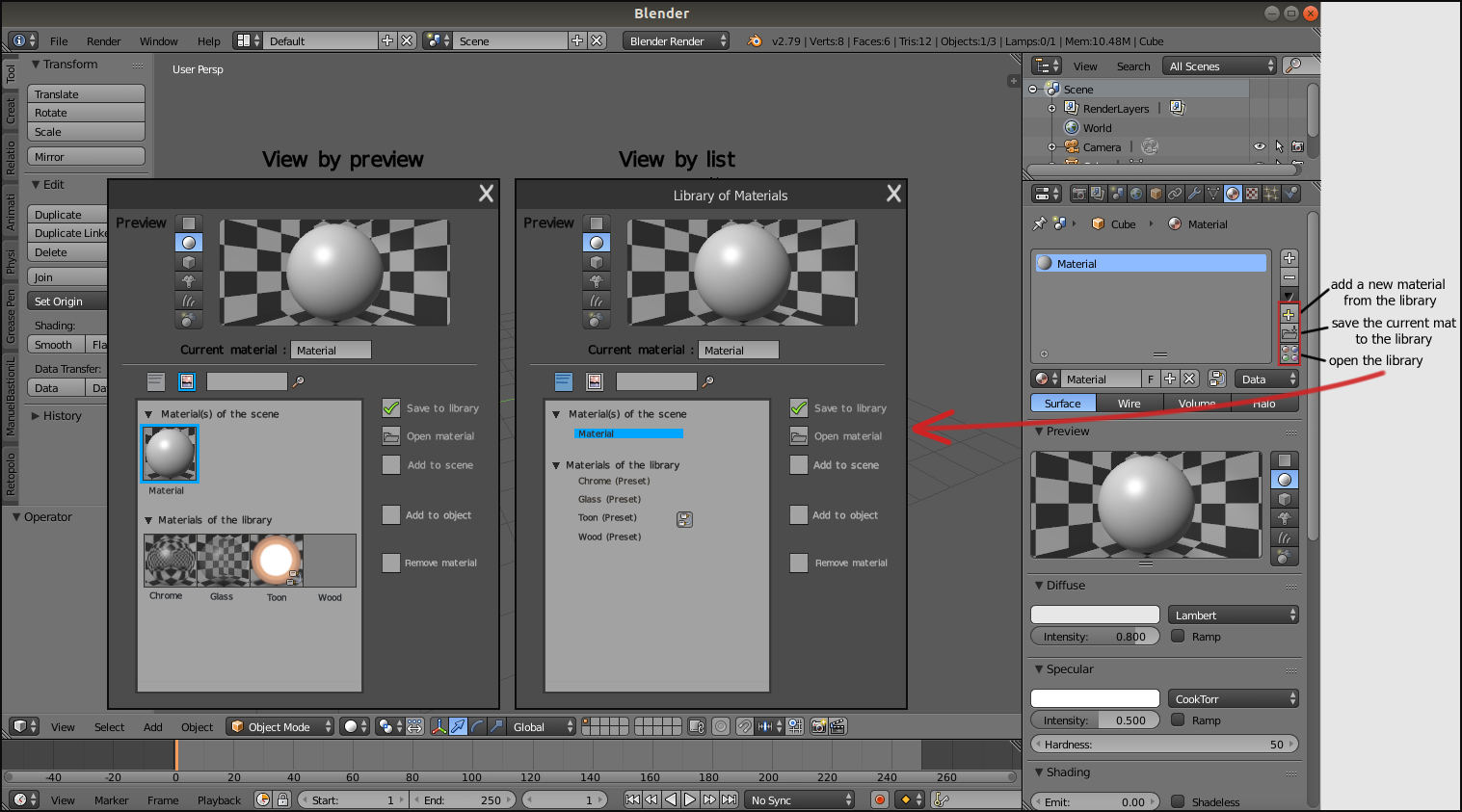Click the open the library icon

click(1289, 354)
